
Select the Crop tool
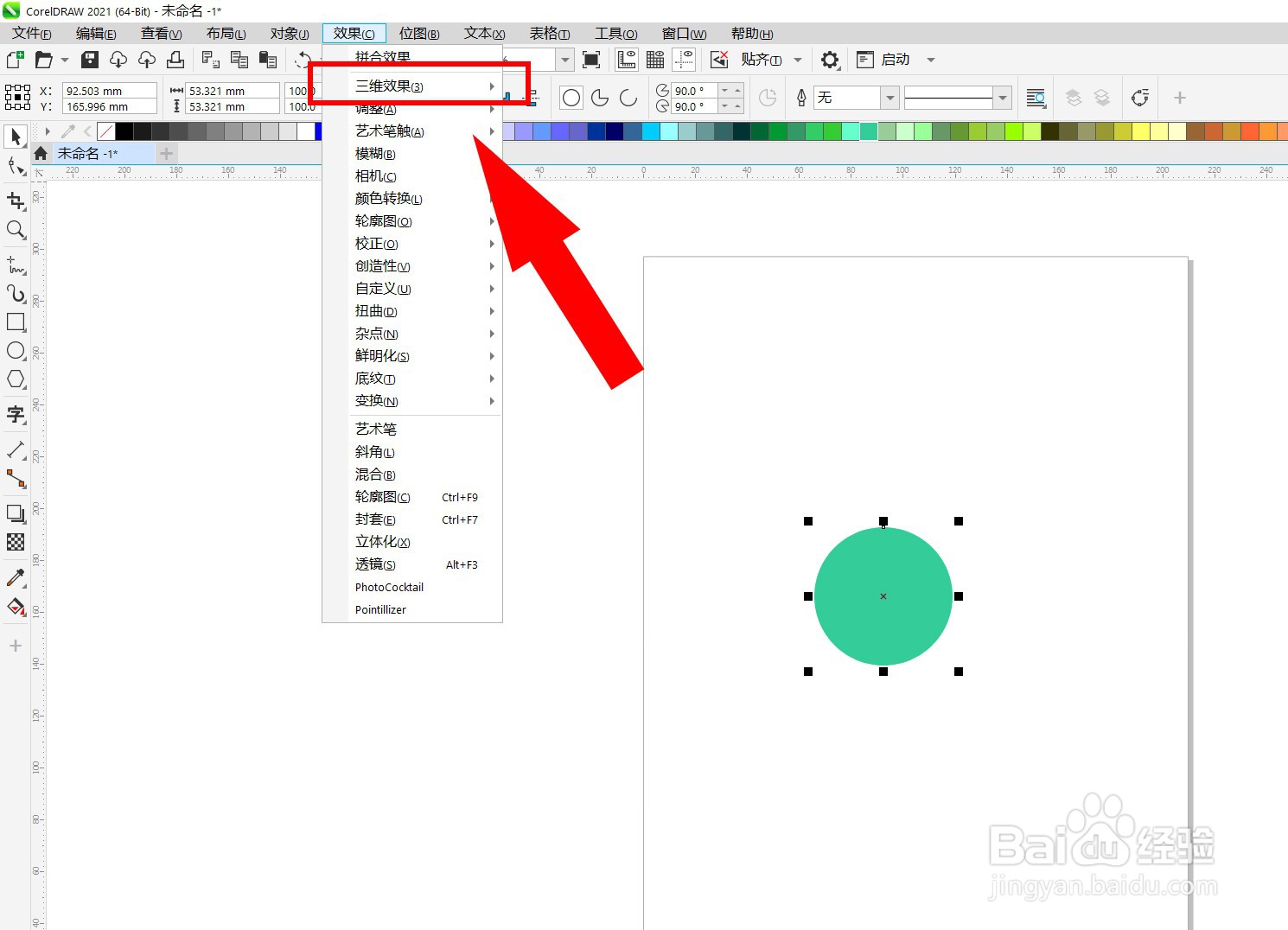click(16, 201)
